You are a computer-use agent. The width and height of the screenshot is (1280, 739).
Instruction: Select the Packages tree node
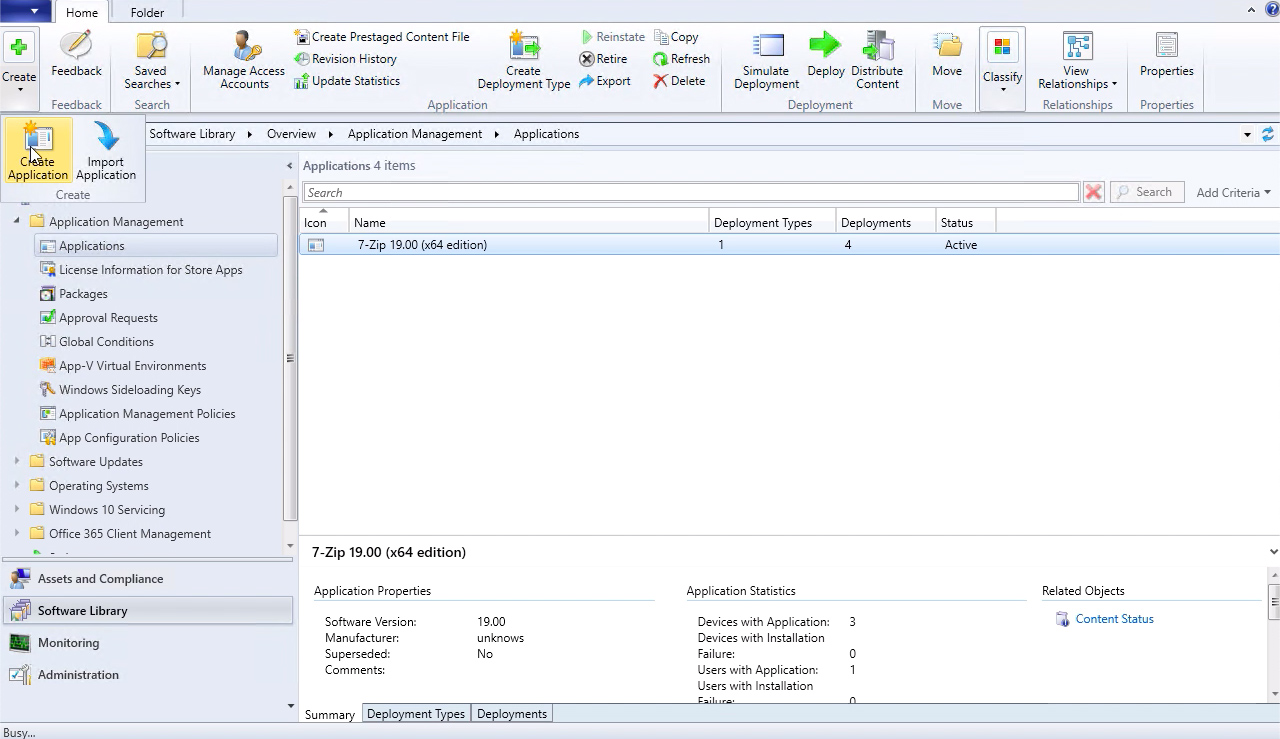point(73,294)
